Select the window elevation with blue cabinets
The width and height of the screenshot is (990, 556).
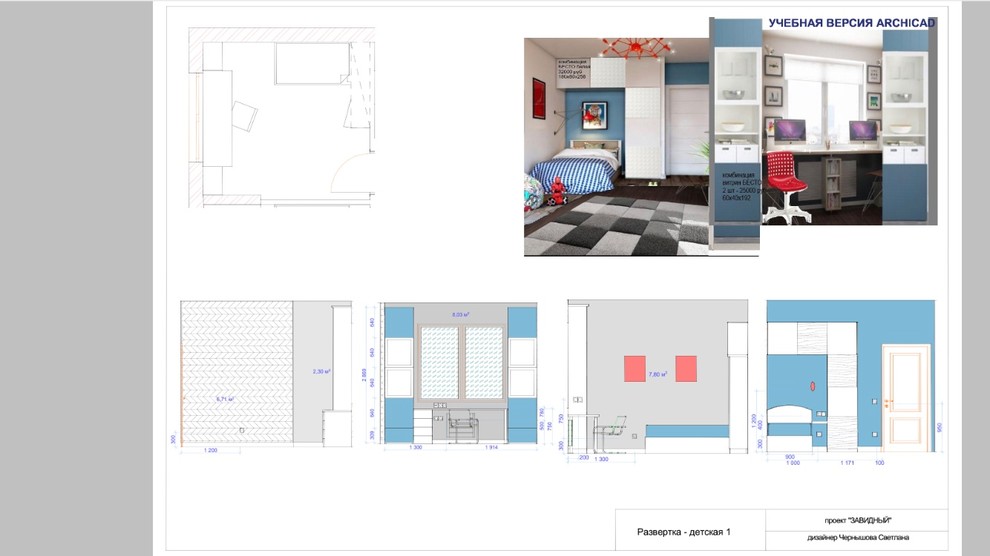[x=459, y=375]
